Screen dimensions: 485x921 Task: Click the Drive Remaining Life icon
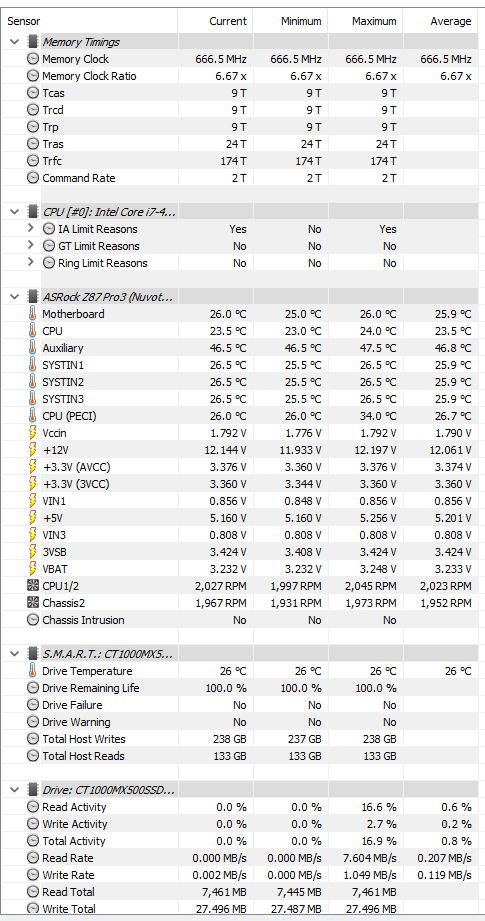[33, 688]
